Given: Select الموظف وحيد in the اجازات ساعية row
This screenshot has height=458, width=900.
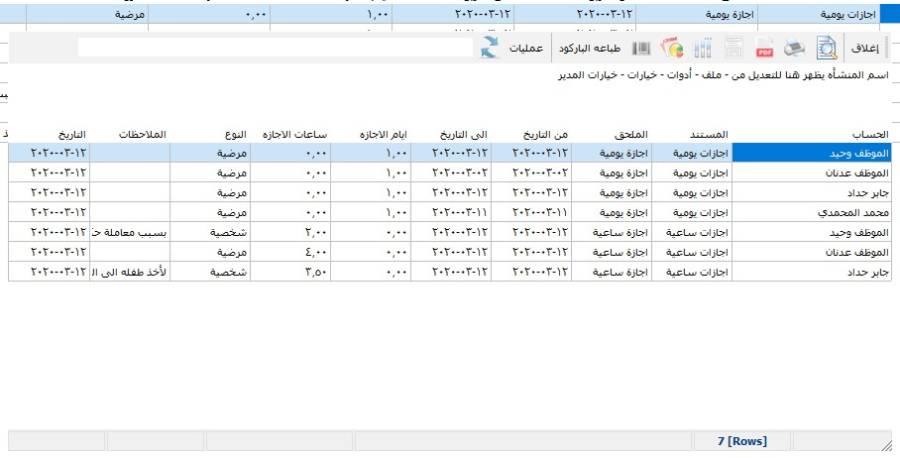Looking at the screenshot, I should tap(812, 232).
